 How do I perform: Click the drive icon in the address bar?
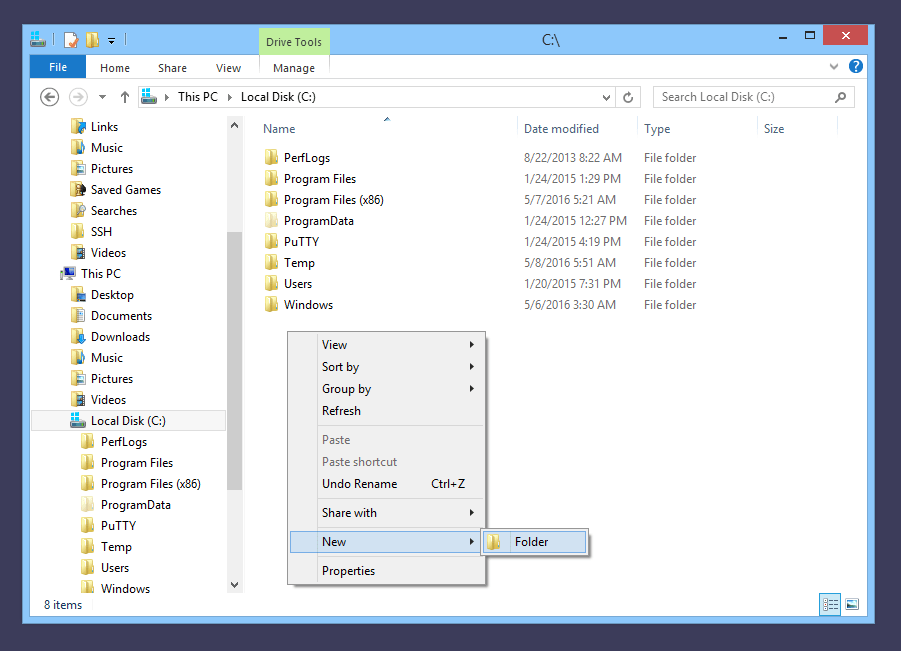coord(149,97)
